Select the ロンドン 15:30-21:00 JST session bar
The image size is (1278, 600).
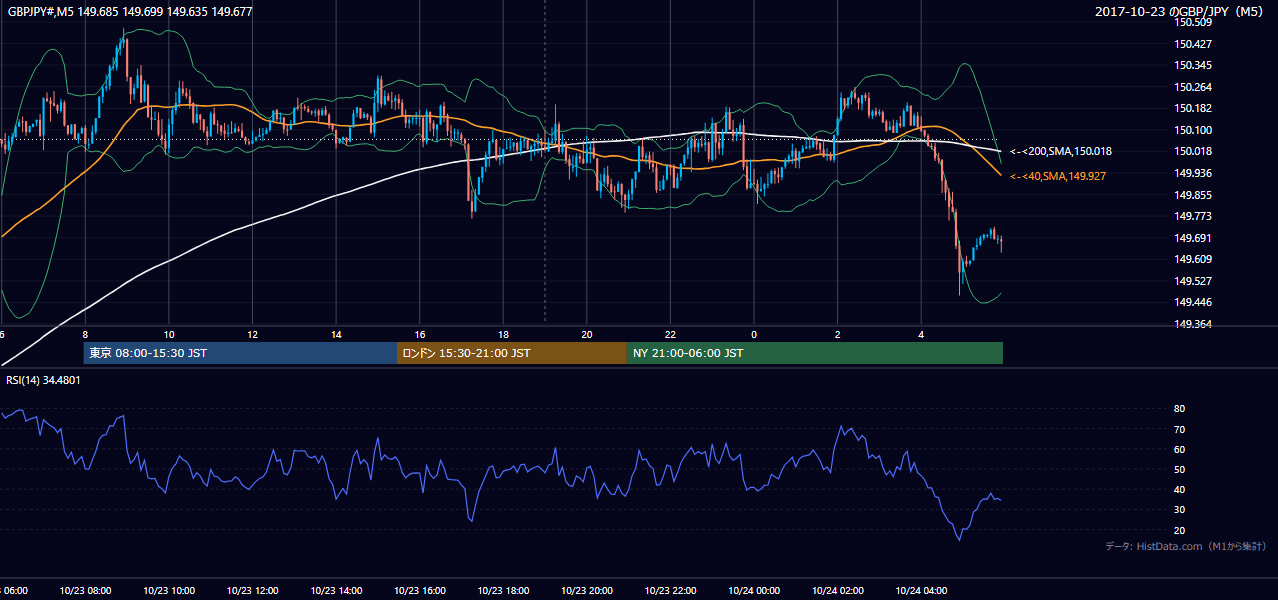tap(512, 353)
